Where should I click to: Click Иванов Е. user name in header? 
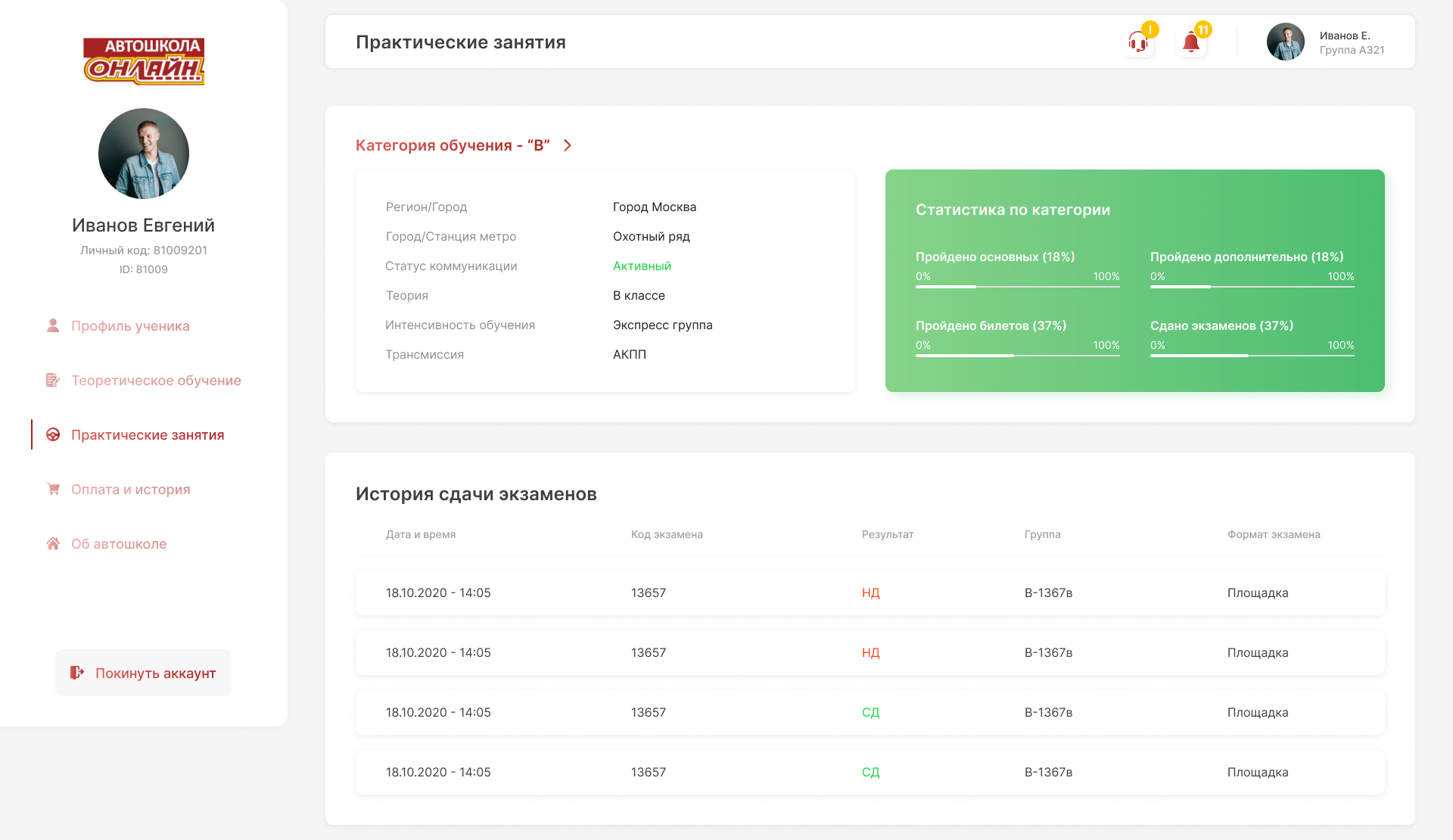[x=1345, y=36]
